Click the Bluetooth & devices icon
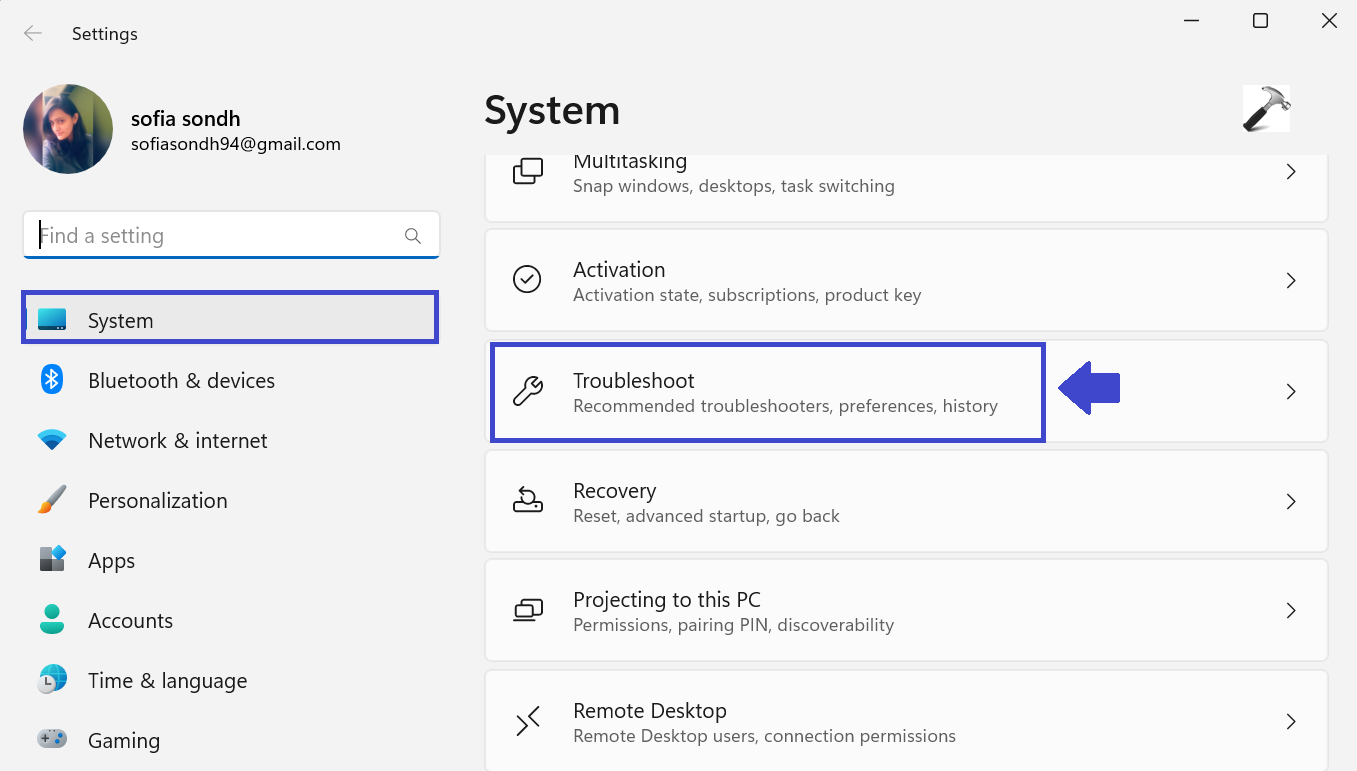This screenshot has width=1357, height=771. [x=52, y=380]
